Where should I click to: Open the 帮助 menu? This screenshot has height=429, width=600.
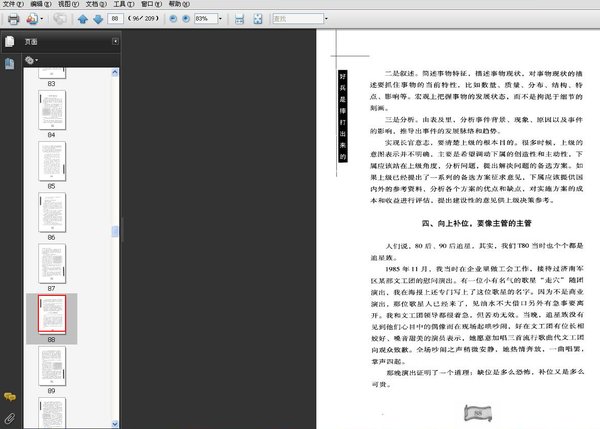pyautogui.click(x=179, y=4)
